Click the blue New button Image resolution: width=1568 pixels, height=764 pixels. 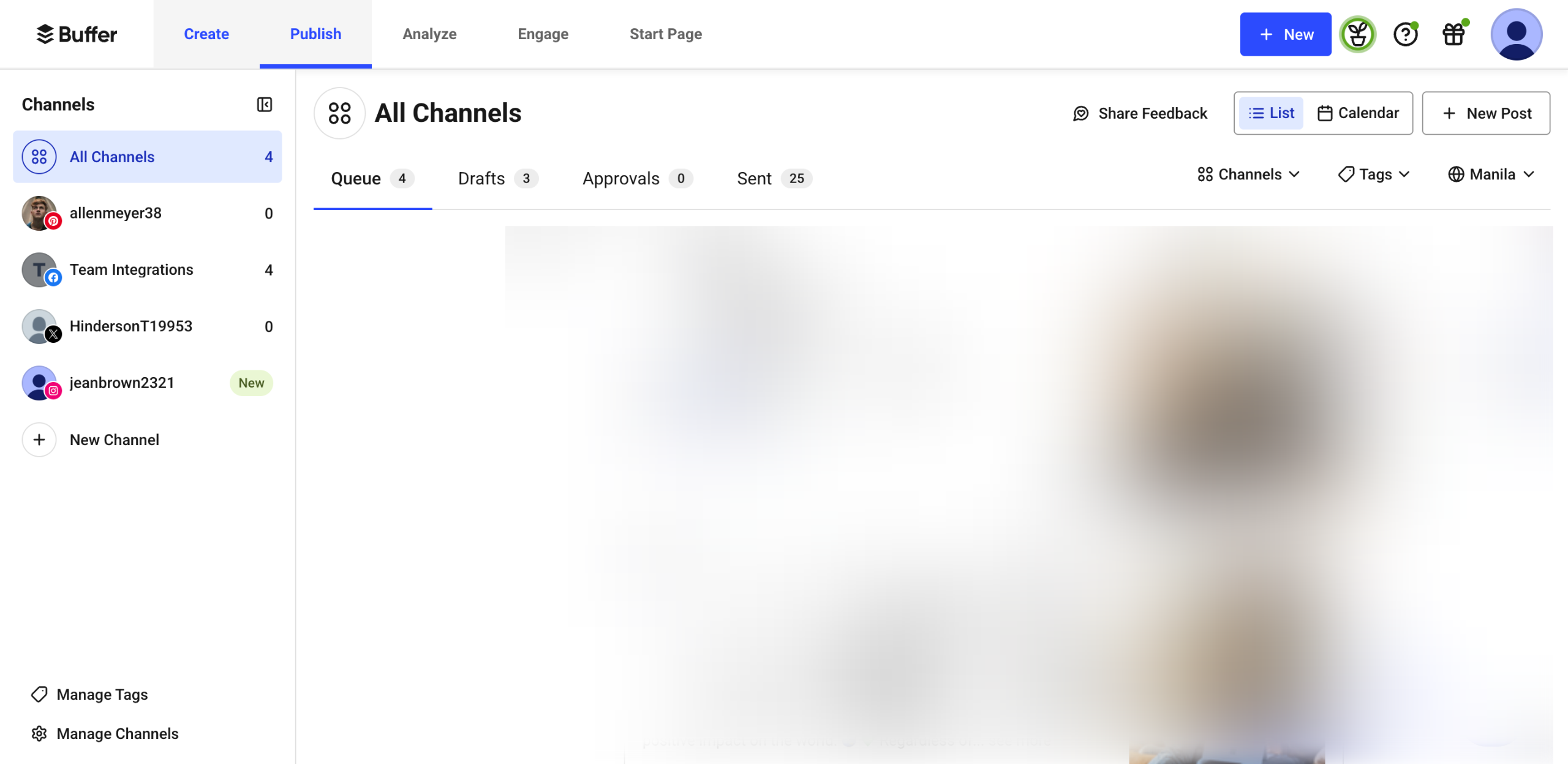coord(1285,34)
